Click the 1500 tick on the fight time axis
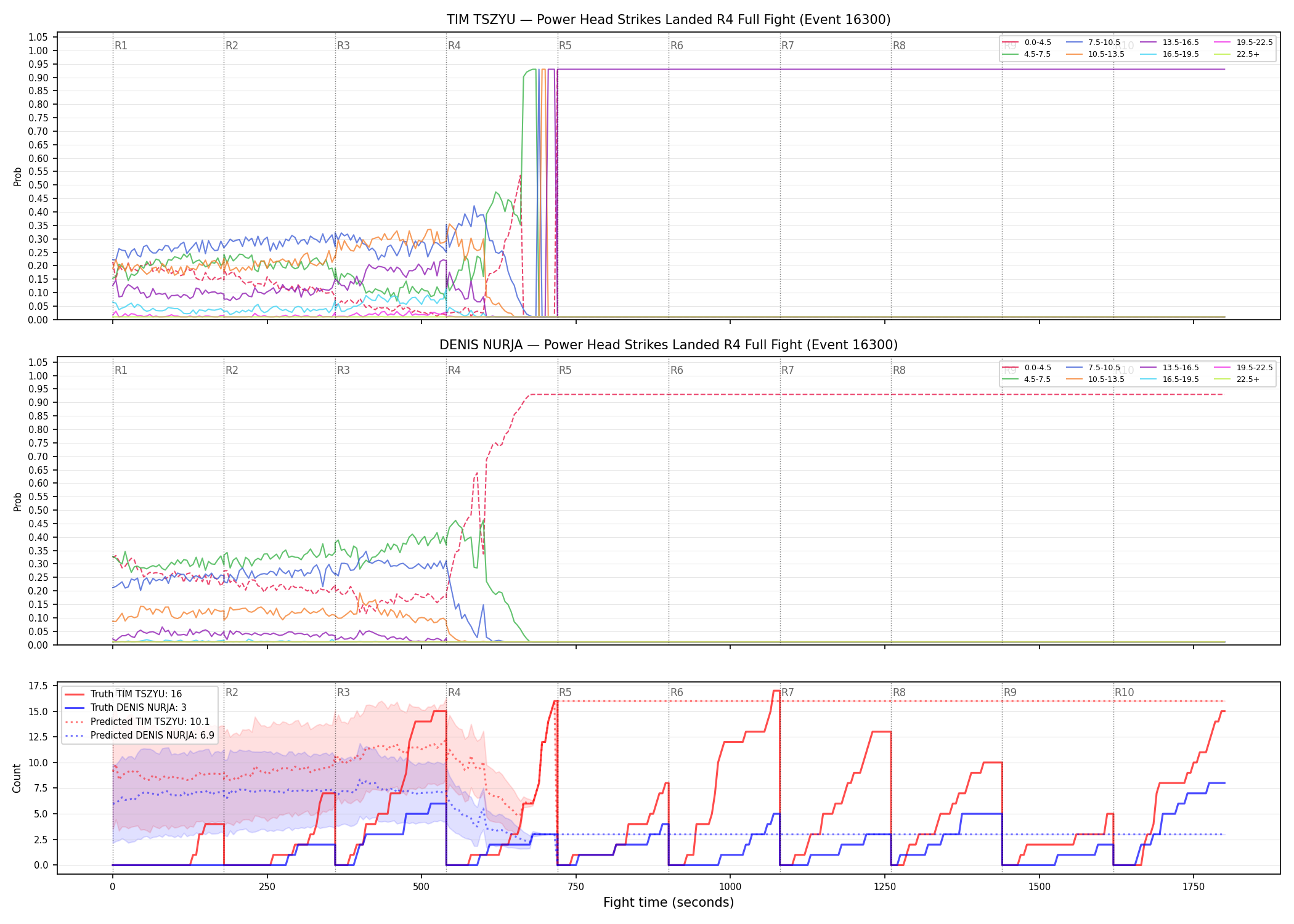Viewport: 1294px width, 924px height. [x=1040, y=886]
